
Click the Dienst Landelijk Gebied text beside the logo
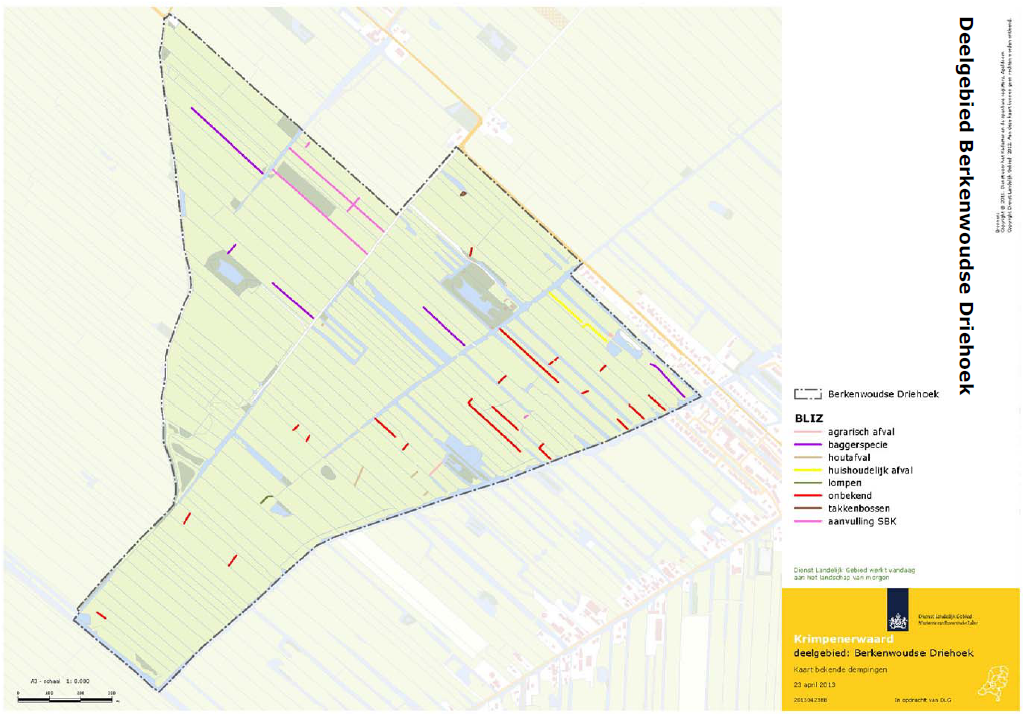[947, 619]
